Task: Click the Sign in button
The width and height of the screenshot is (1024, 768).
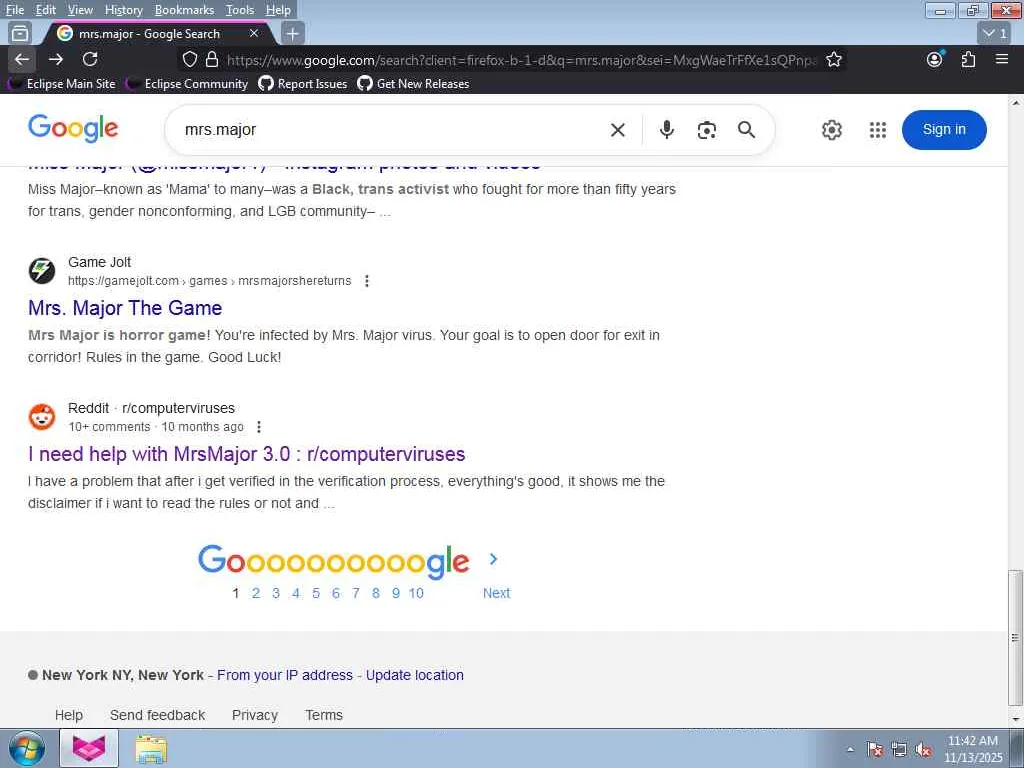Action: point(944,129)
